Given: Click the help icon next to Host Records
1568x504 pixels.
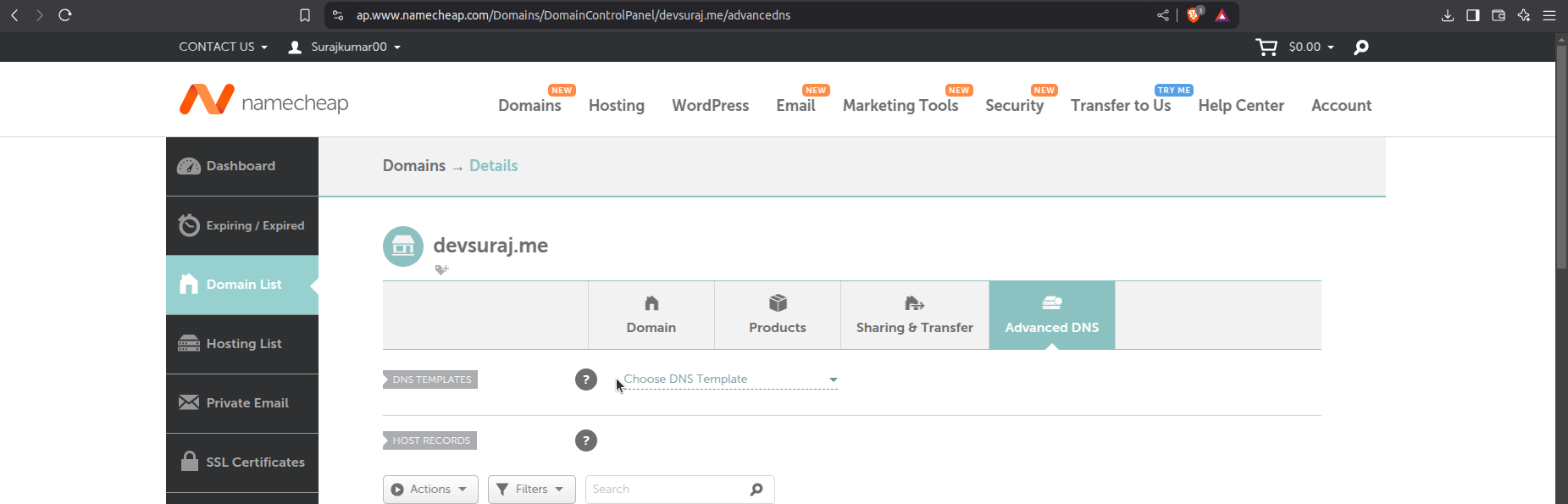Looking at the screenshot, I should click(x=586, y=440).
